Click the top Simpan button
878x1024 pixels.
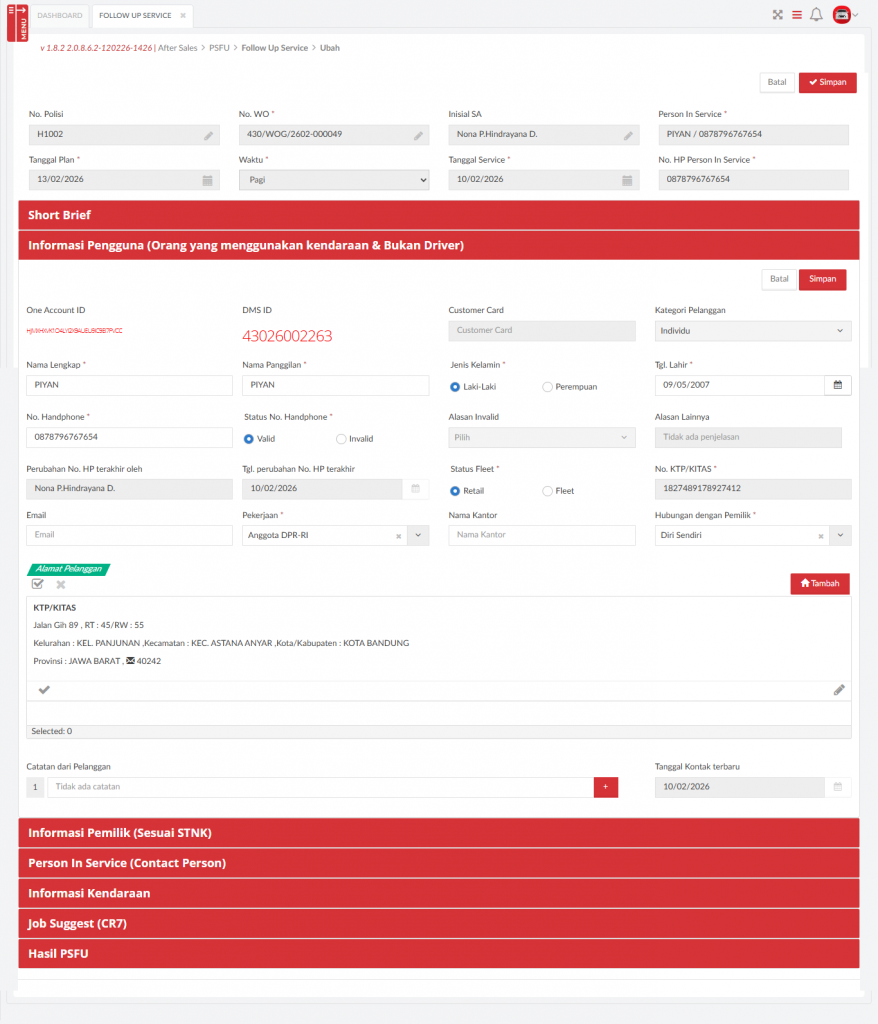point(827,83)
